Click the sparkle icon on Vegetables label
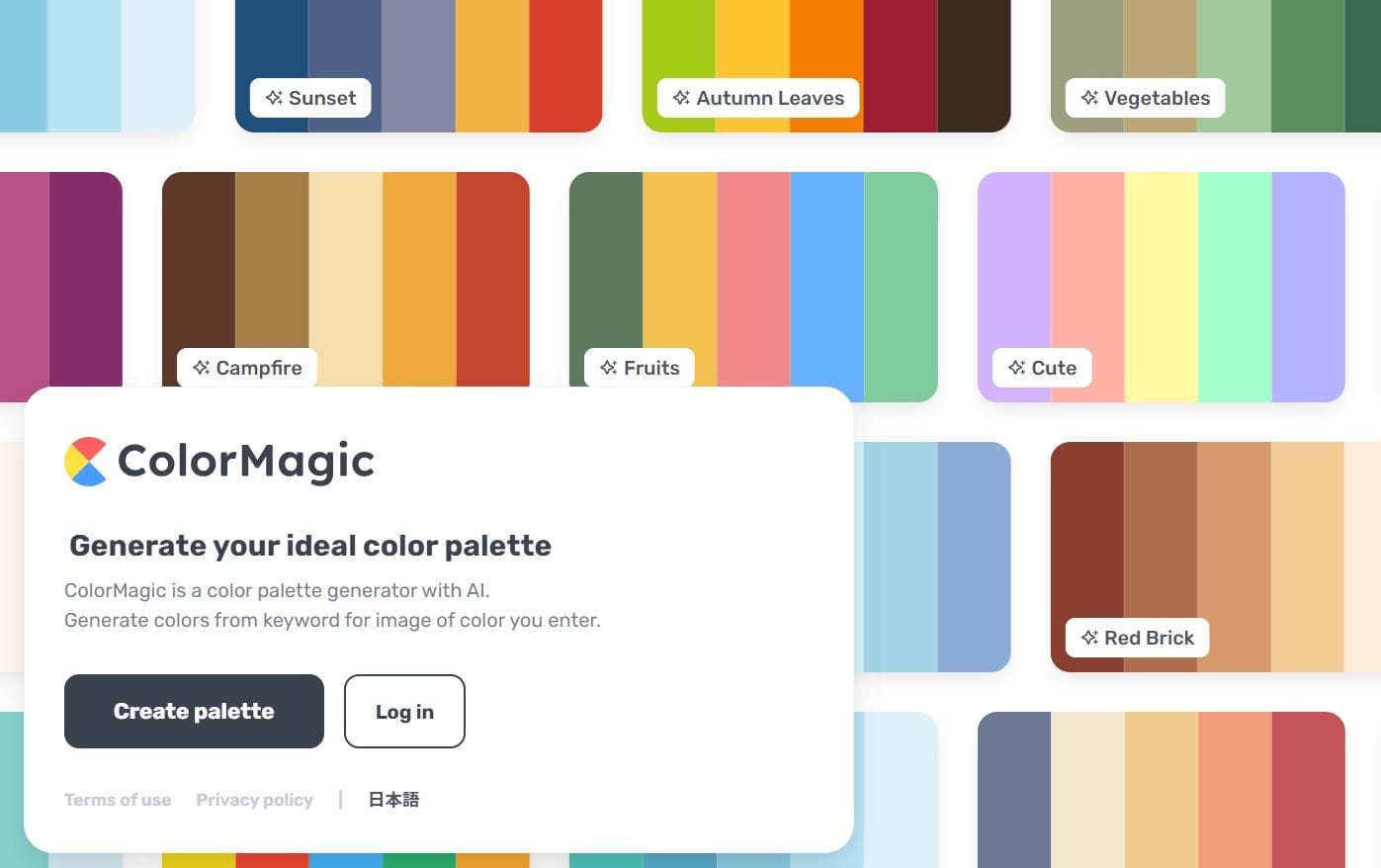The image size is (1381, 868). pos(1089,98)
